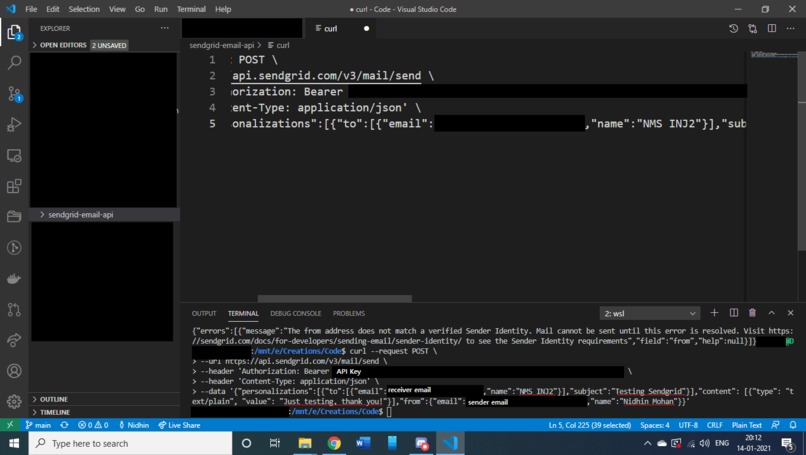Image resolution: width=806 pixels, height=455 pixels.
Task: Open the Search view in activity bar
Action: pyautogui.click(x=14, y=63)
